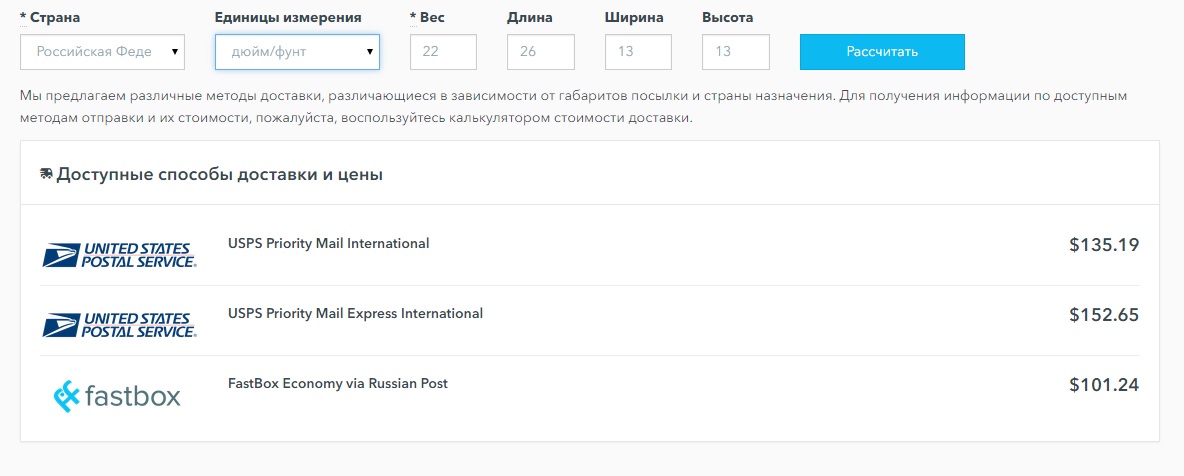Click the $101.24 FastBox price
Image resolution: width=1184 pixels, height=476 pixels.
coord(1104,385)
